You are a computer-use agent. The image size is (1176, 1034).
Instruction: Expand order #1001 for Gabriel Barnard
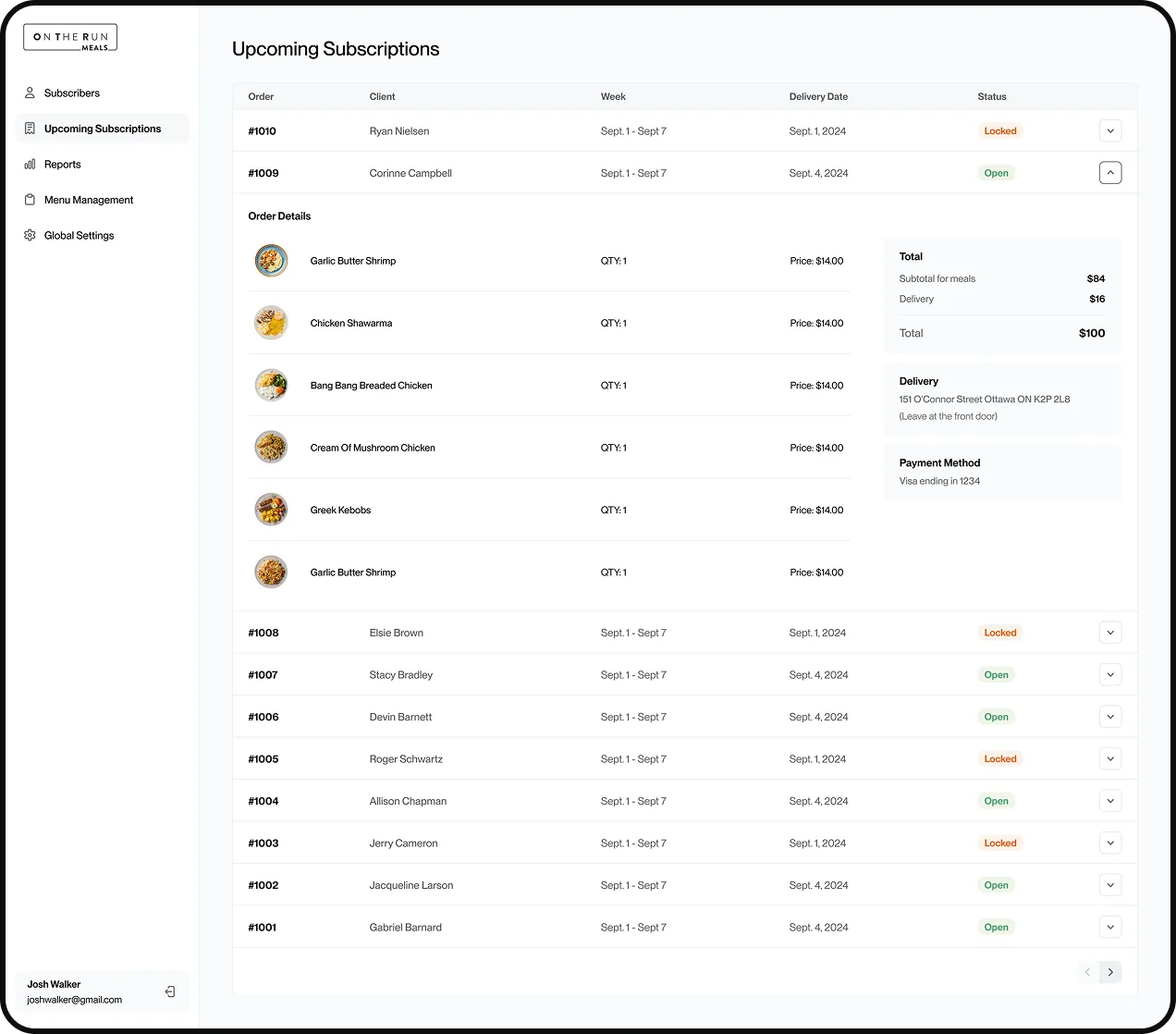pyautogui.click(x=1110, y=927)
